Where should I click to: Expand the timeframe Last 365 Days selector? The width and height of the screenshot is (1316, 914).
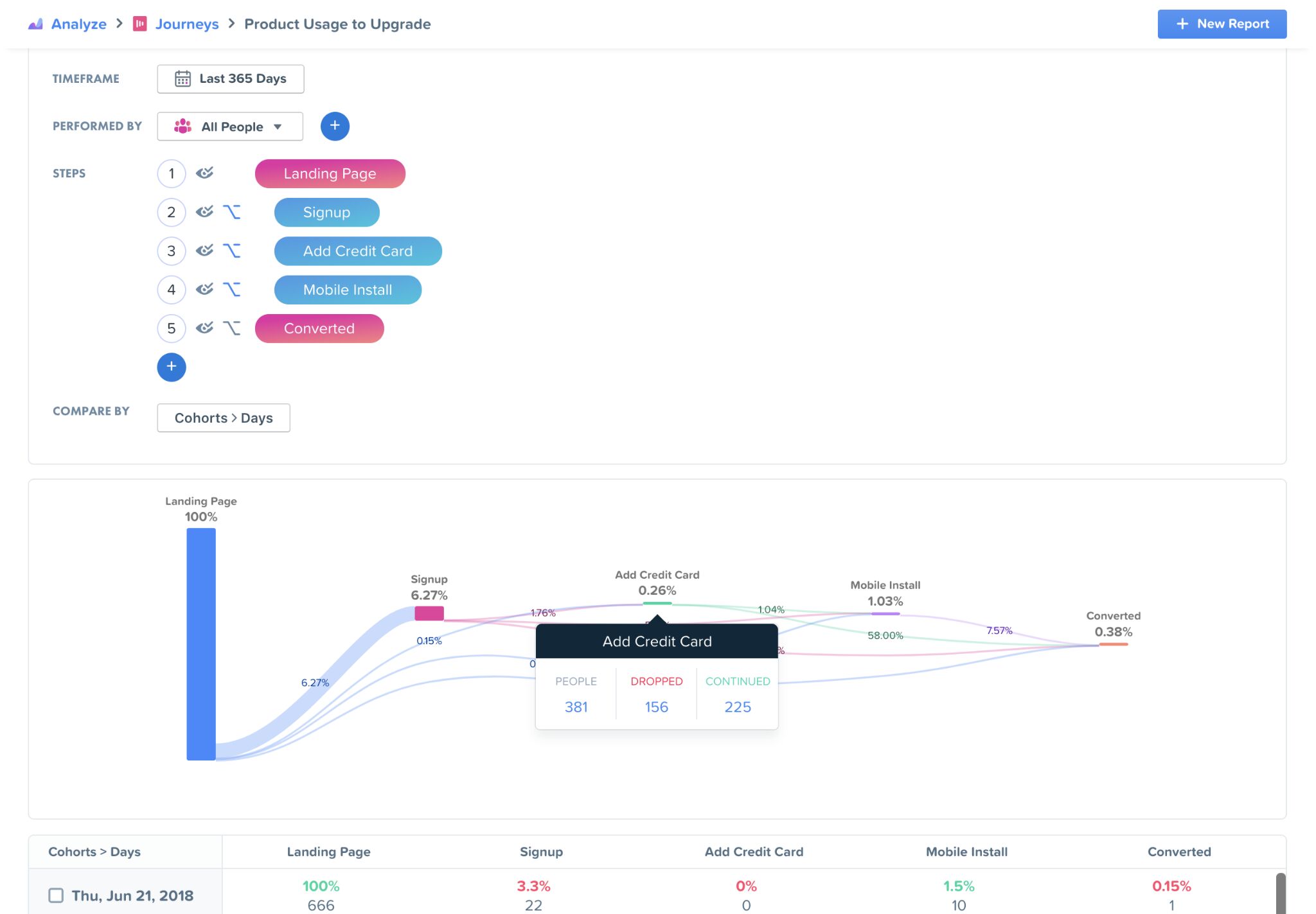click(x=230, y=78)
